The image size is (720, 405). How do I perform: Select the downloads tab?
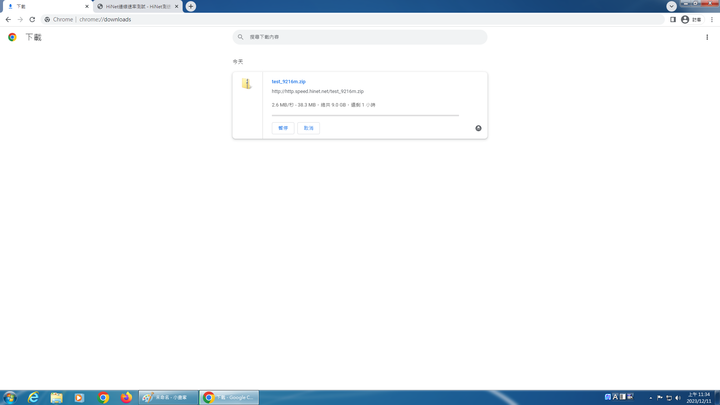point(46,6)
